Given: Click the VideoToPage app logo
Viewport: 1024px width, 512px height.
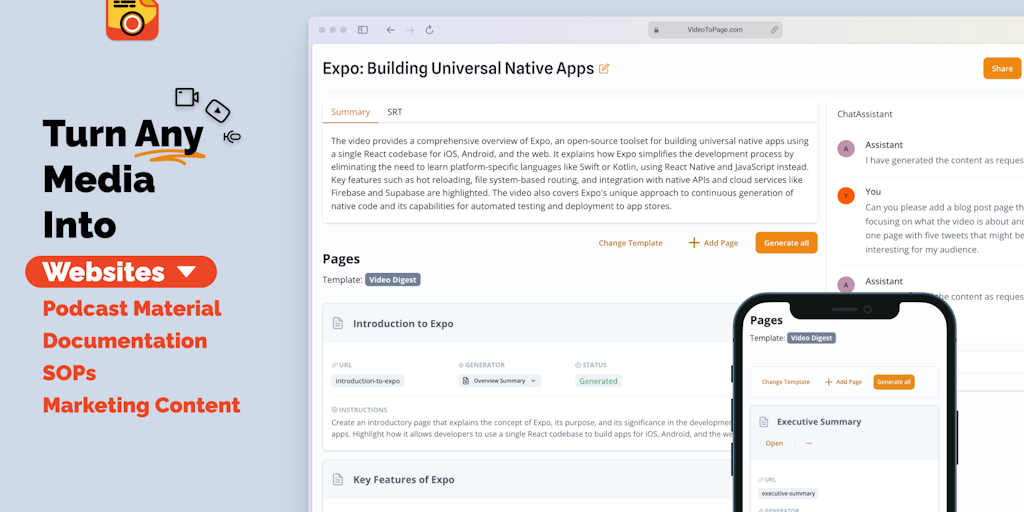Looking at the screenshot, I should [x=132, y=18].
